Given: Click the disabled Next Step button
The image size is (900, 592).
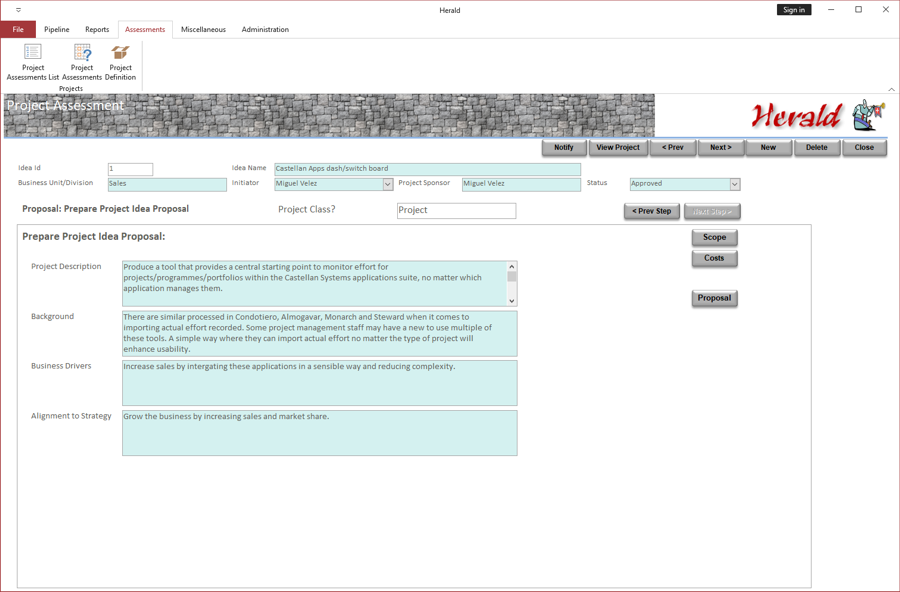Looking at the screenshot, I should 712,211.
